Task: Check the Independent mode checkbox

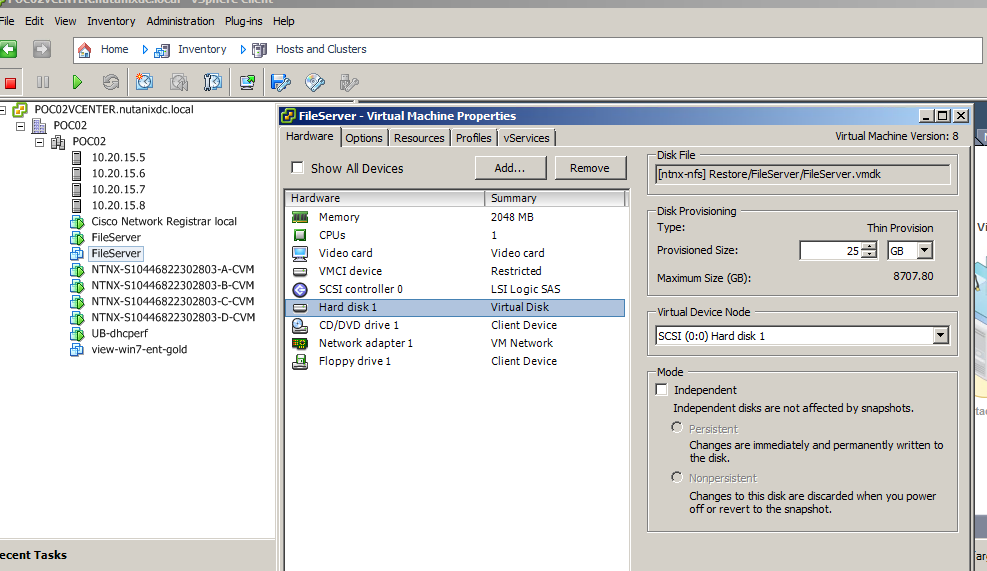Action: [x=661, y=390]
